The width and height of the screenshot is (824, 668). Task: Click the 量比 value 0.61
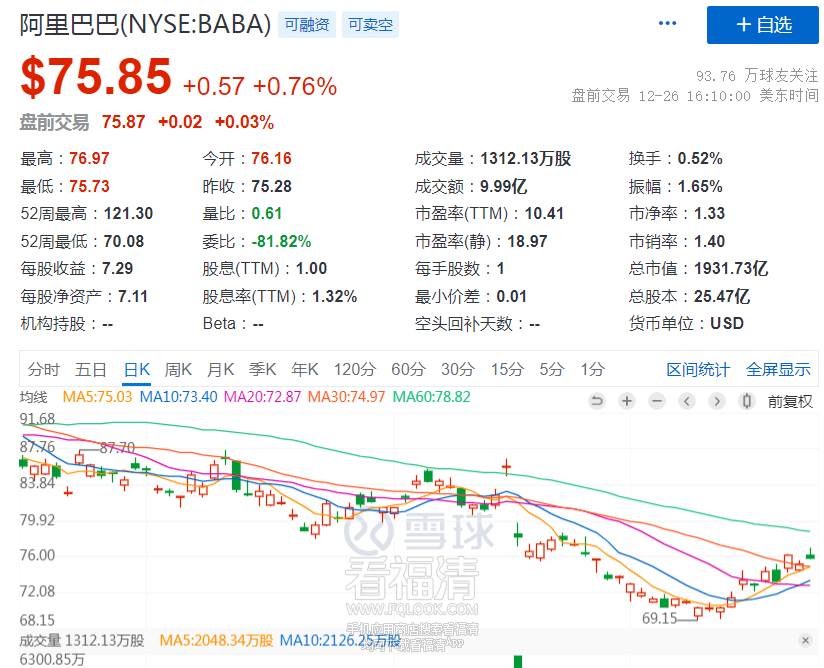pos(266,214)
